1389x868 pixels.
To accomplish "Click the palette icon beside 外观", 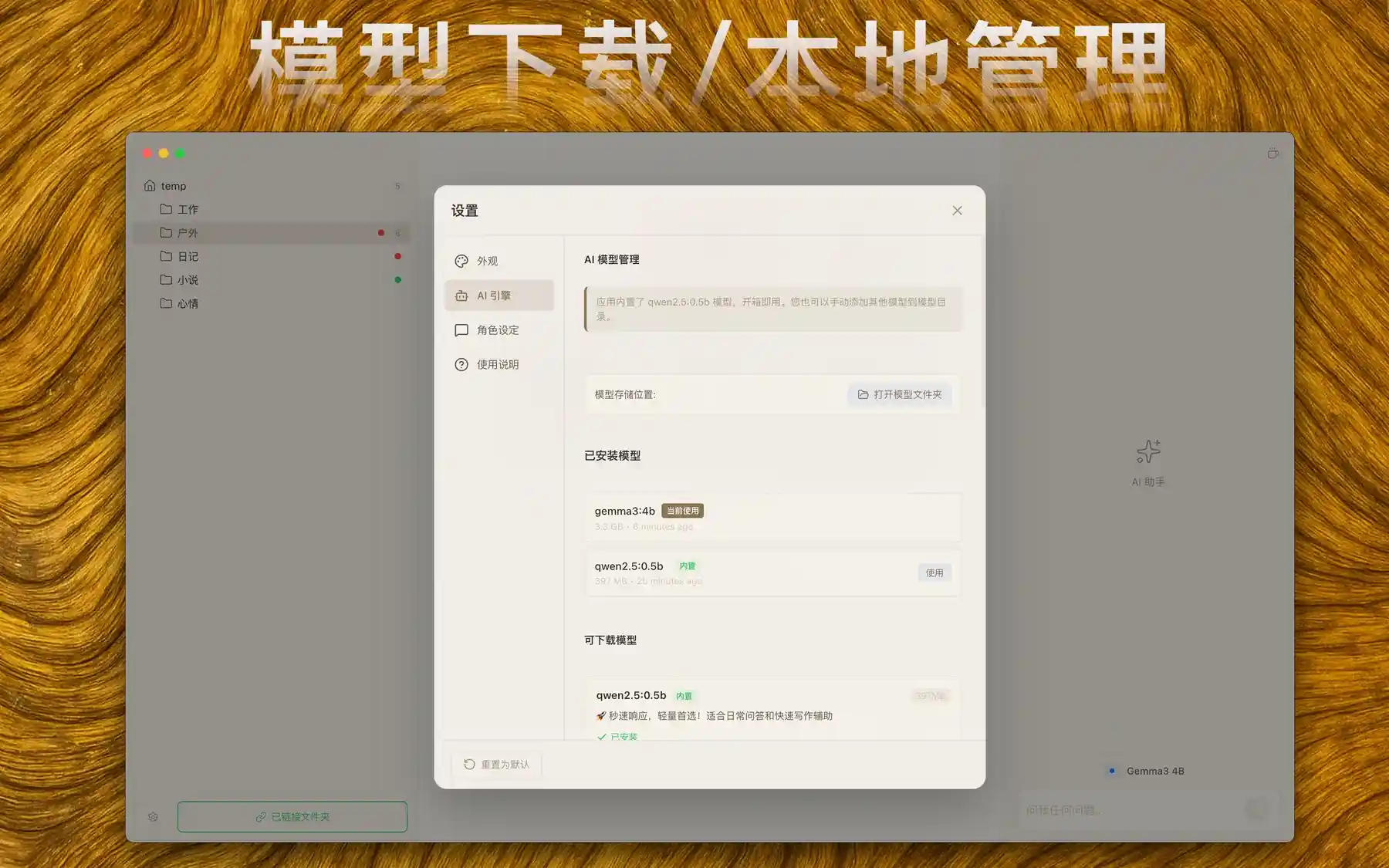I will (x=461, y=261).
